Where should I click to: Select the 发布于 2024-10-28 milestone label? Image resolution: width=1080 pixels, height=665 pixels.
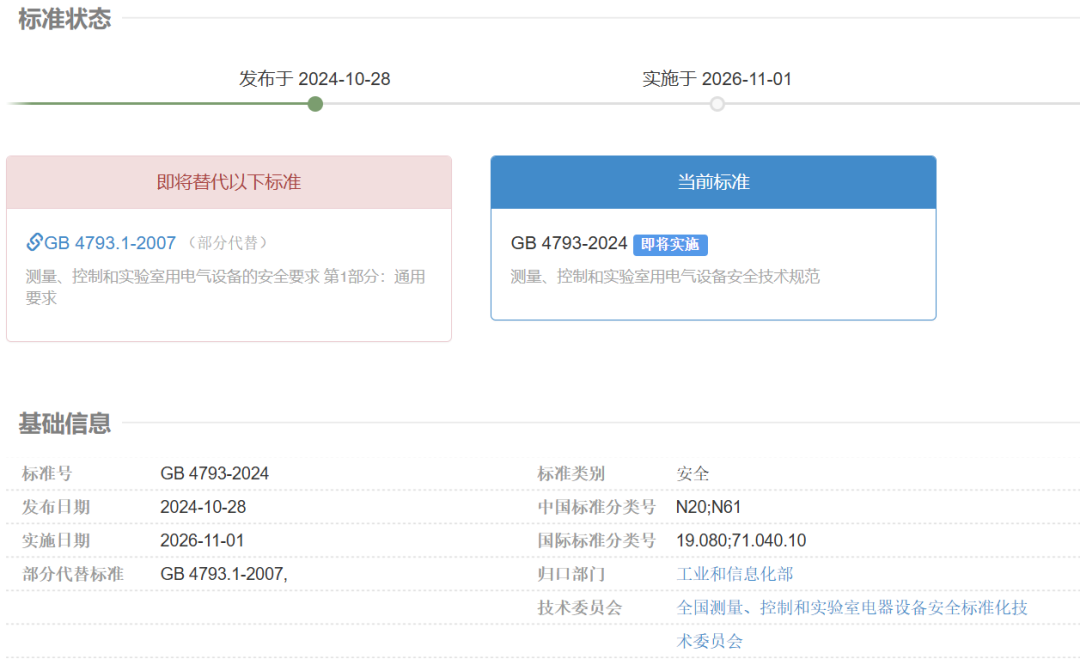[x=315, y=78]
